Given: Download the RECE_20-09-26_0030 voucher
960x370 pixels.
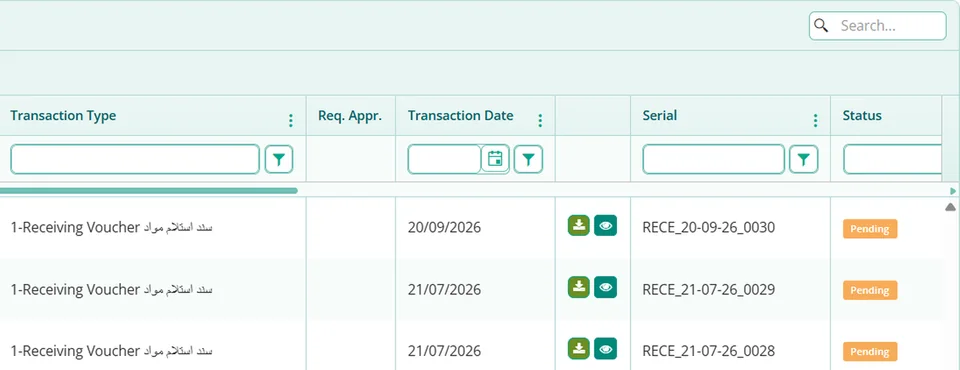Looking at the screenshot, I should coord(579,225).
